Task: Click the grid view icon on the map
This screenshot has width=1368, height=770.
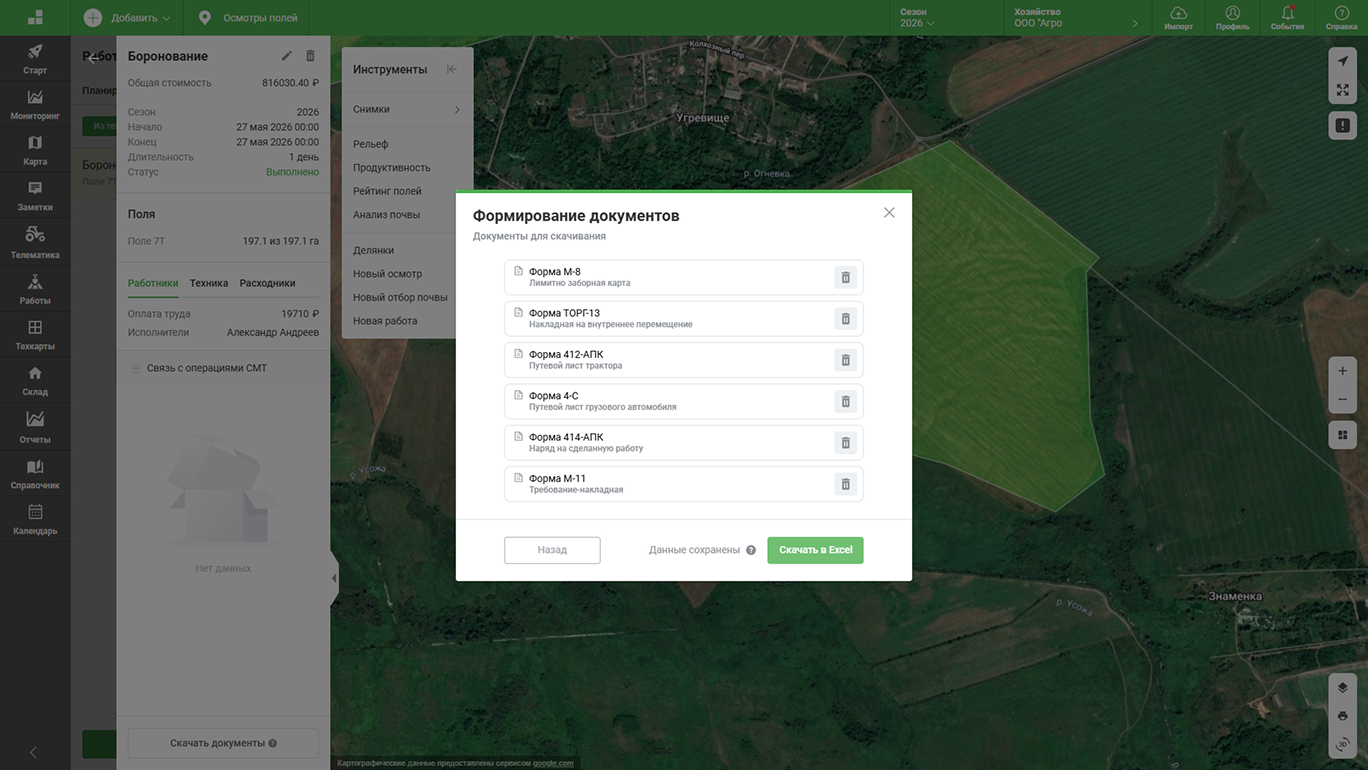Action: (x=1342, y=435)
